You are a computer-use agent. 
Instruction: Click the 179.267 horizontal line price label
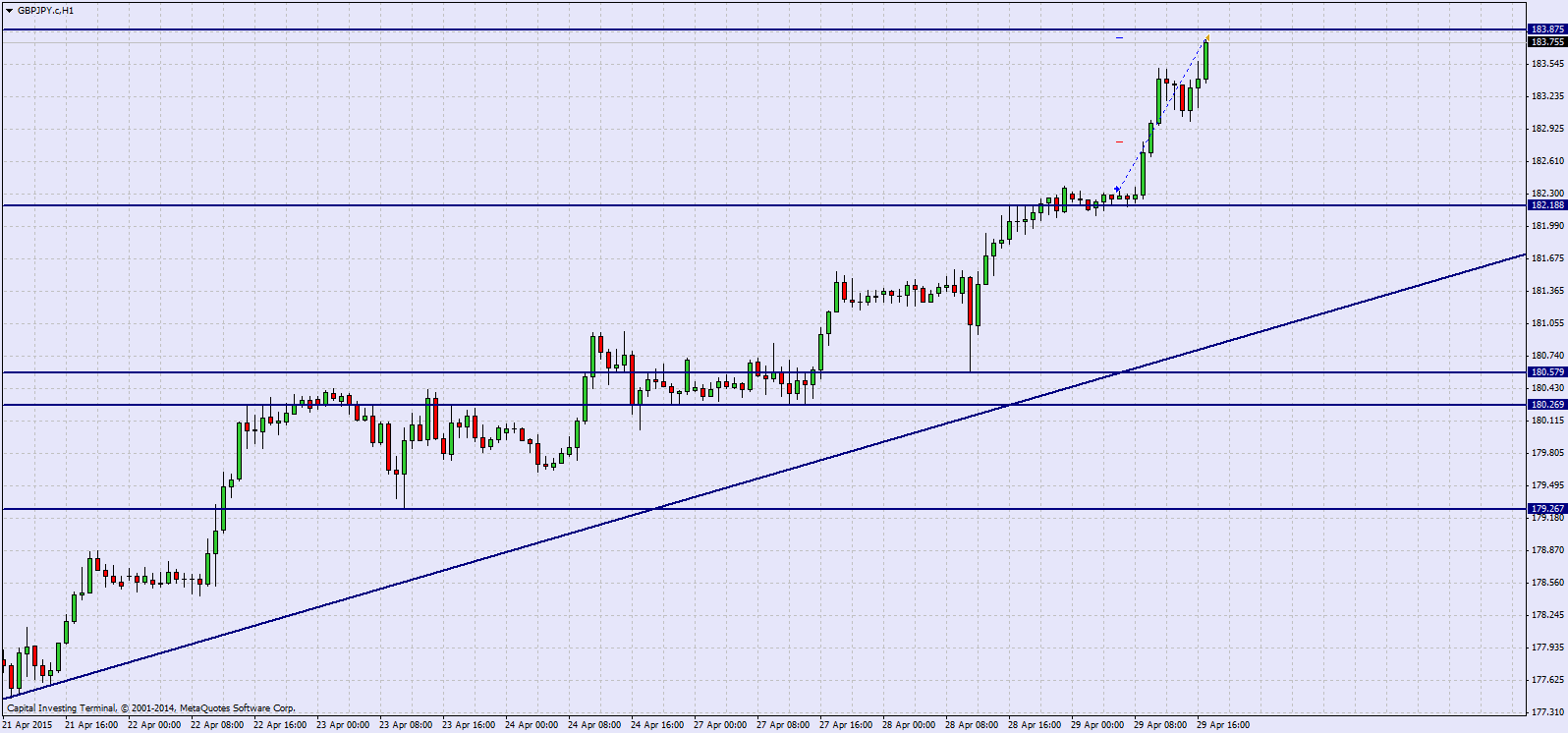tap(1547, 509)
